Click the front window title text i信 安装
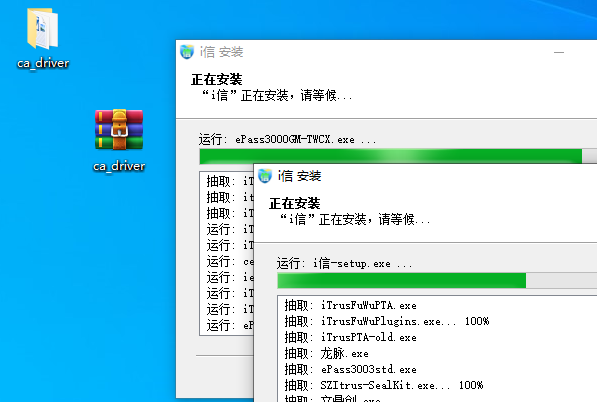 pos(299,176)
